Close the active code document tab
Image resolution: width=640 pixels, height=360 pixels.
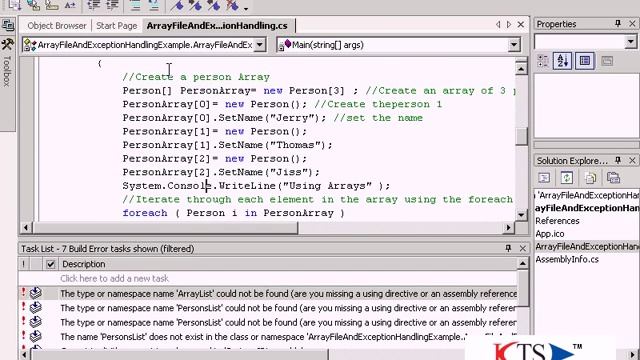(x=521, y=24)
